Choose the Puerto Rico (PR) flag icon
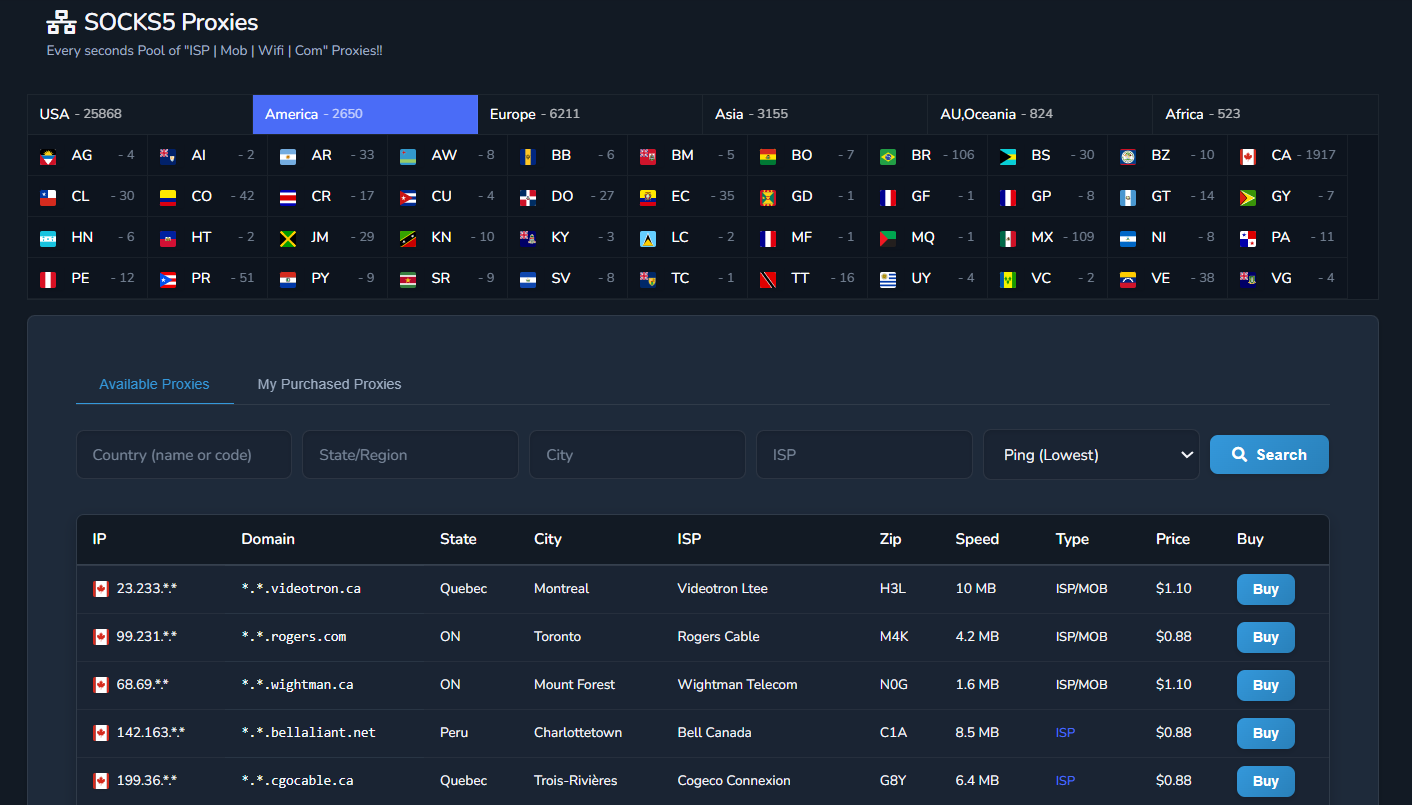This screenshot has height=805, width=1412. [x=168, y=279]
